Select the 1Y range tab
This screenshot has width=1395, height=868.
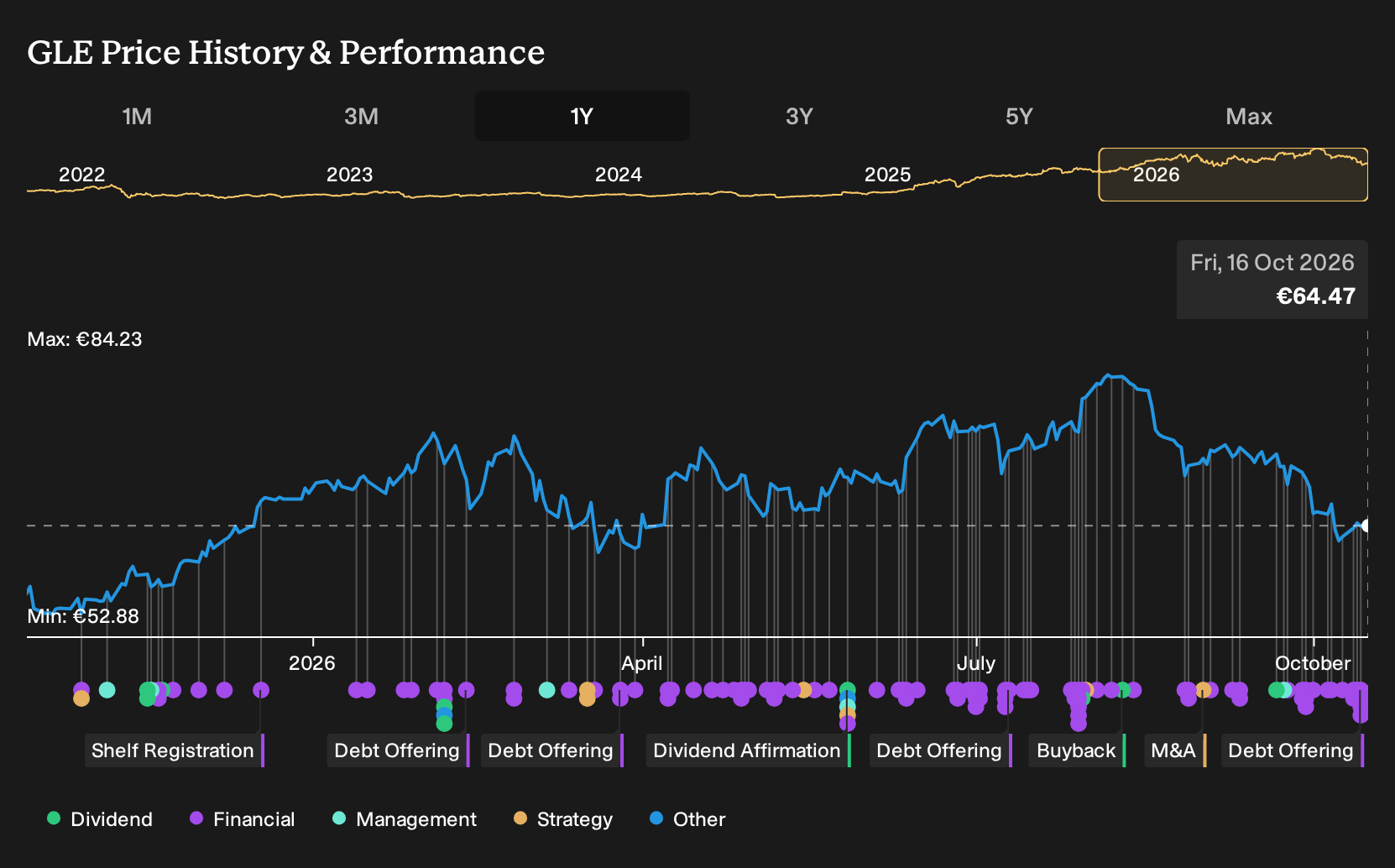click(583, 116)
